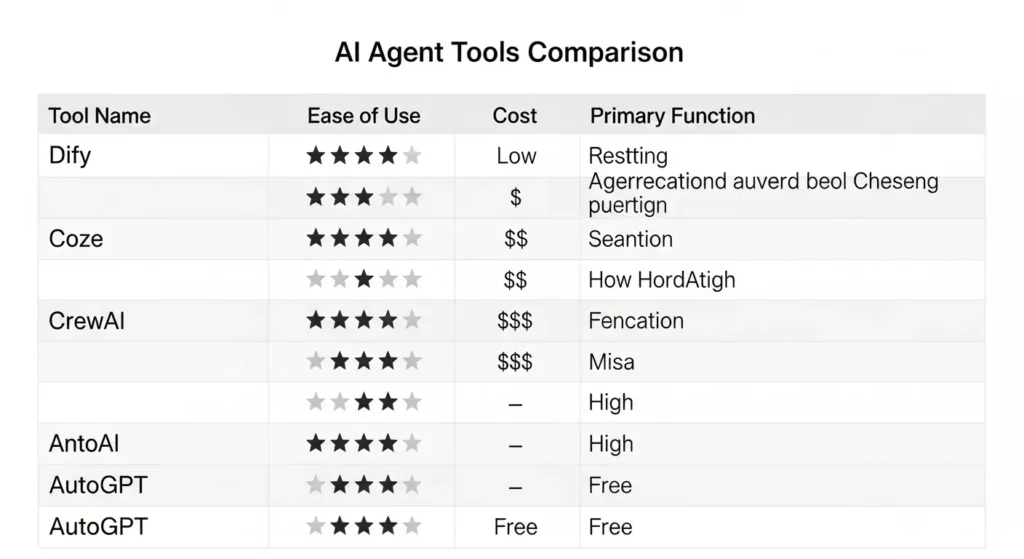Click the gray fifth star in the Coze row
Image resolution: width=1024 pixels, height=559 pixels.
pyautogui.click(x=412, y=239)
